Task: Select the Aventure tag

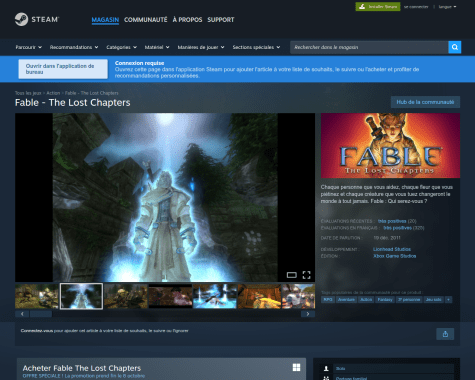Action: pyautogui.click(x=346, y=300)
